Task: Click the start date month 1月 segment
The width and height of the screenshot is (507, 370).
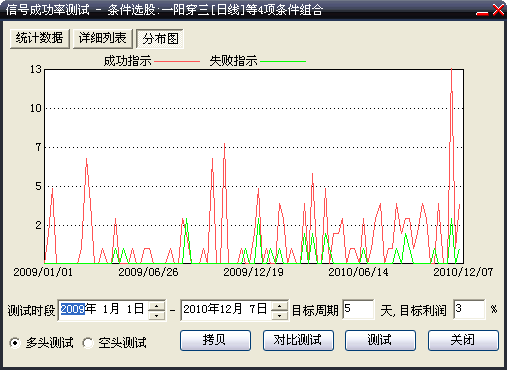Action: [110, 309]
